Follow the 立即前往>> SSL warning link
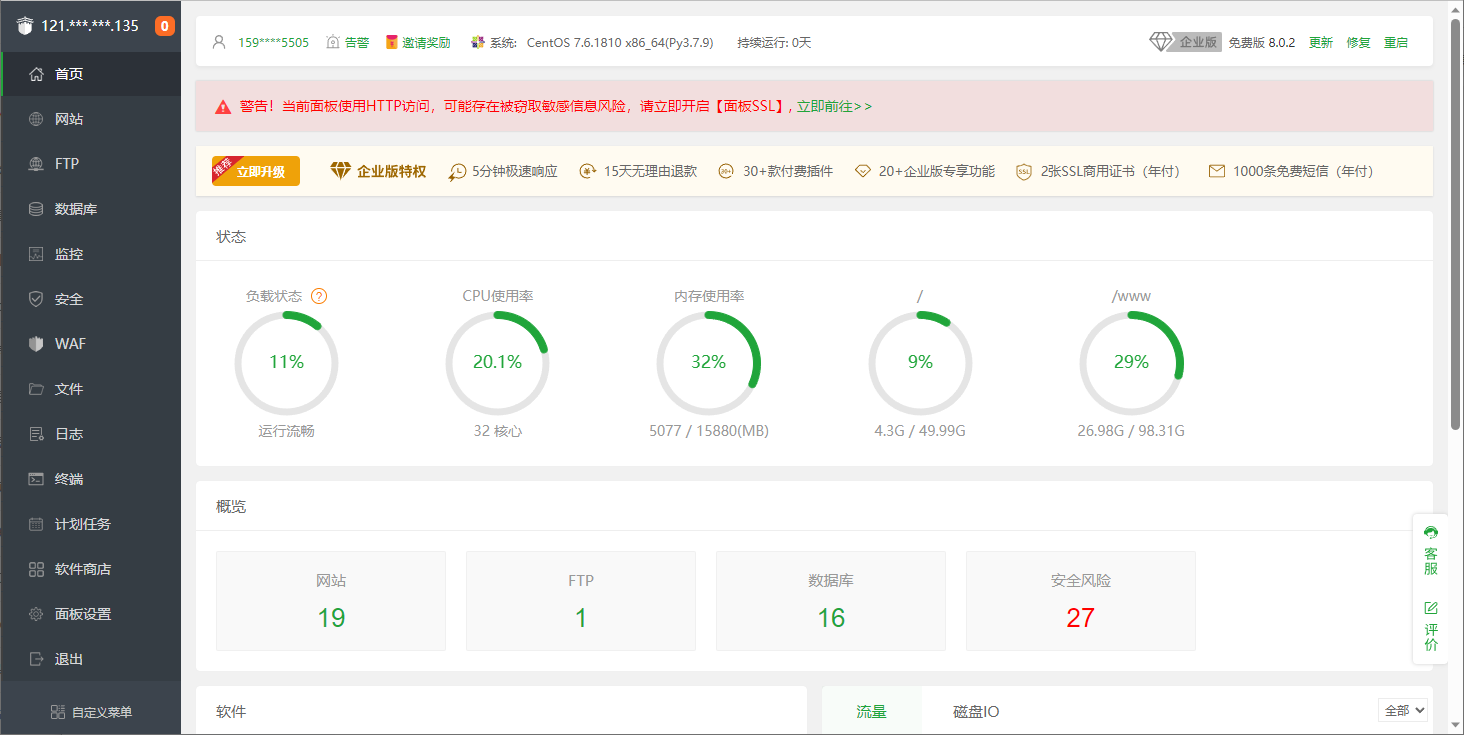The height and width of the screenshot is (735, 1464). tap(834, 106)
